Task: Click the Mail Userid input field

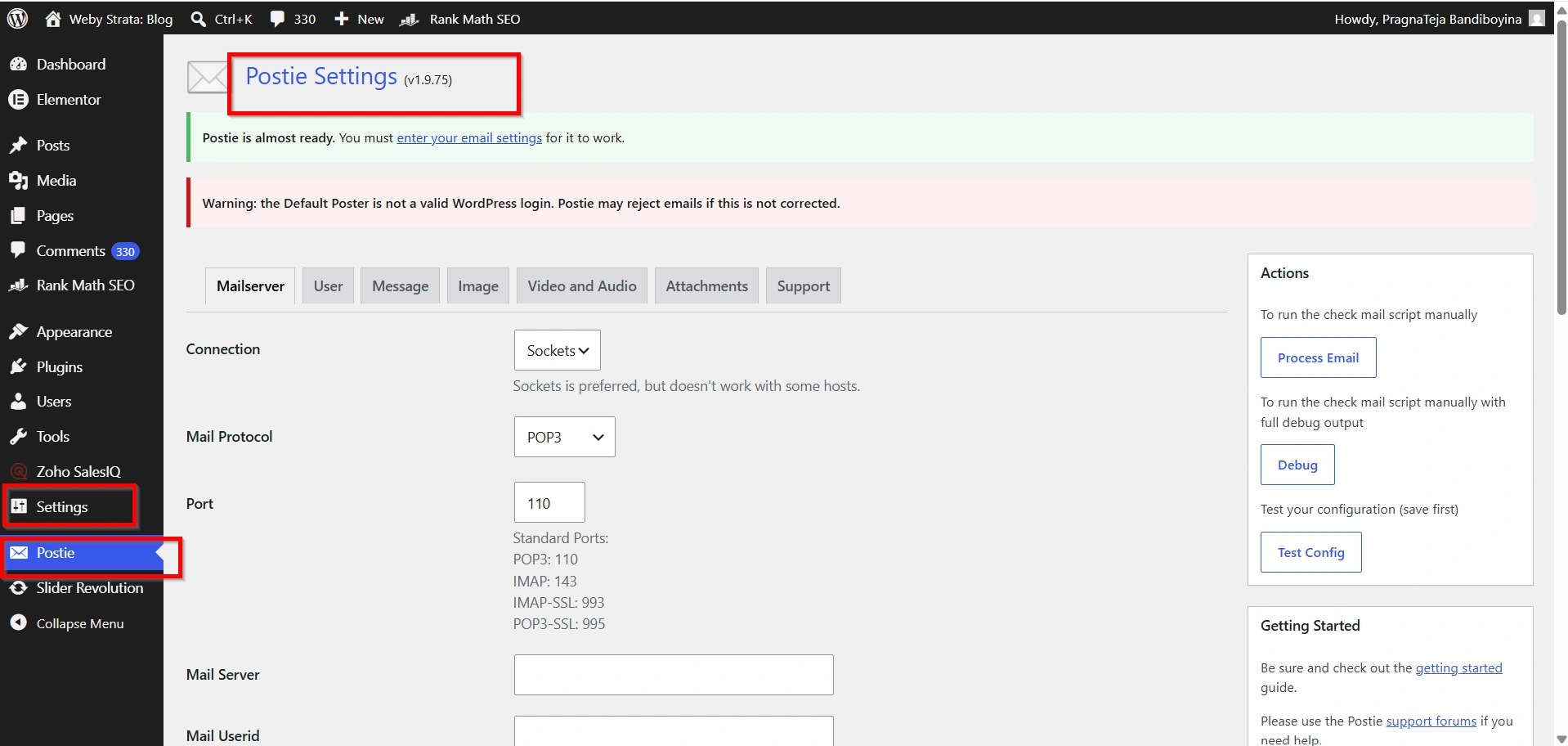Action: 674,731
